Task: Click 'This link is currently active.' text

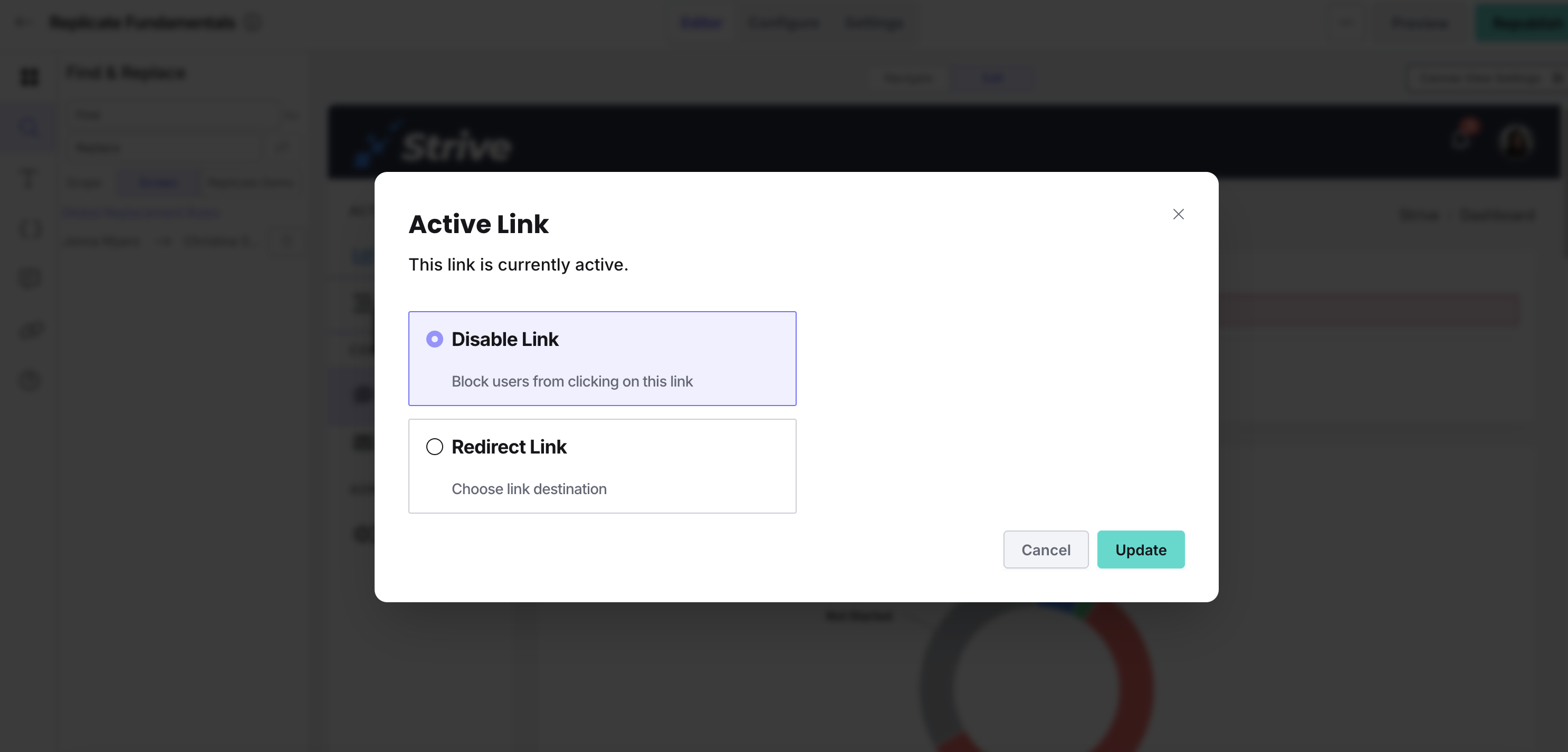Action: pyautogui.click(x=518, y=265)
